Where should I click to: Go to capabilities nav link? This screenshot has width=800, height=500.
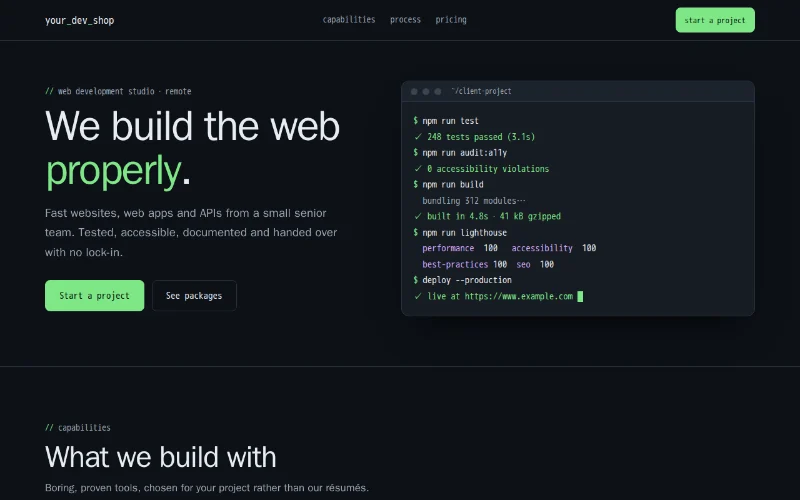[x=349, y=20]
